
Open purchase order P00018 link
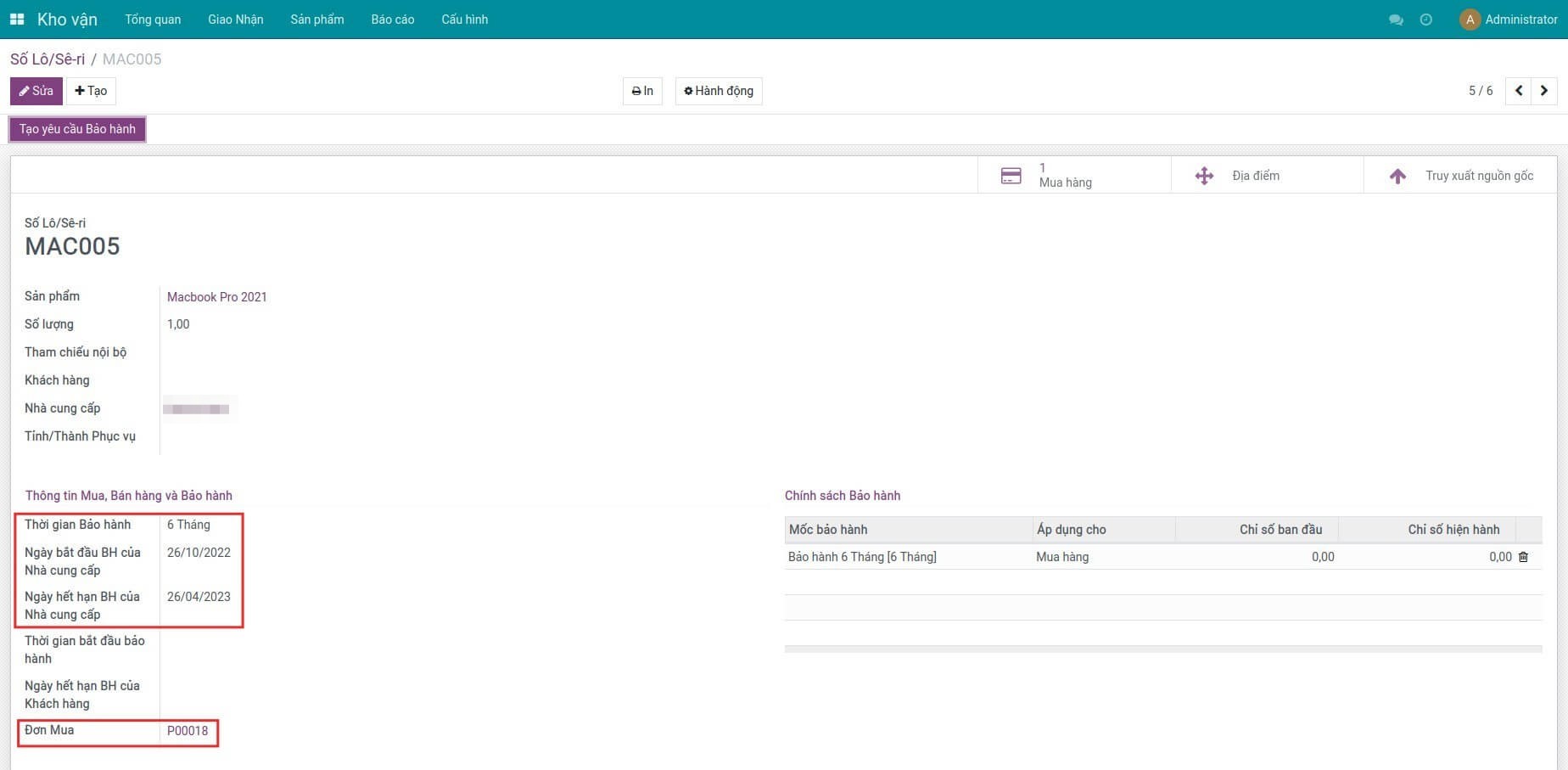[187, 731]
